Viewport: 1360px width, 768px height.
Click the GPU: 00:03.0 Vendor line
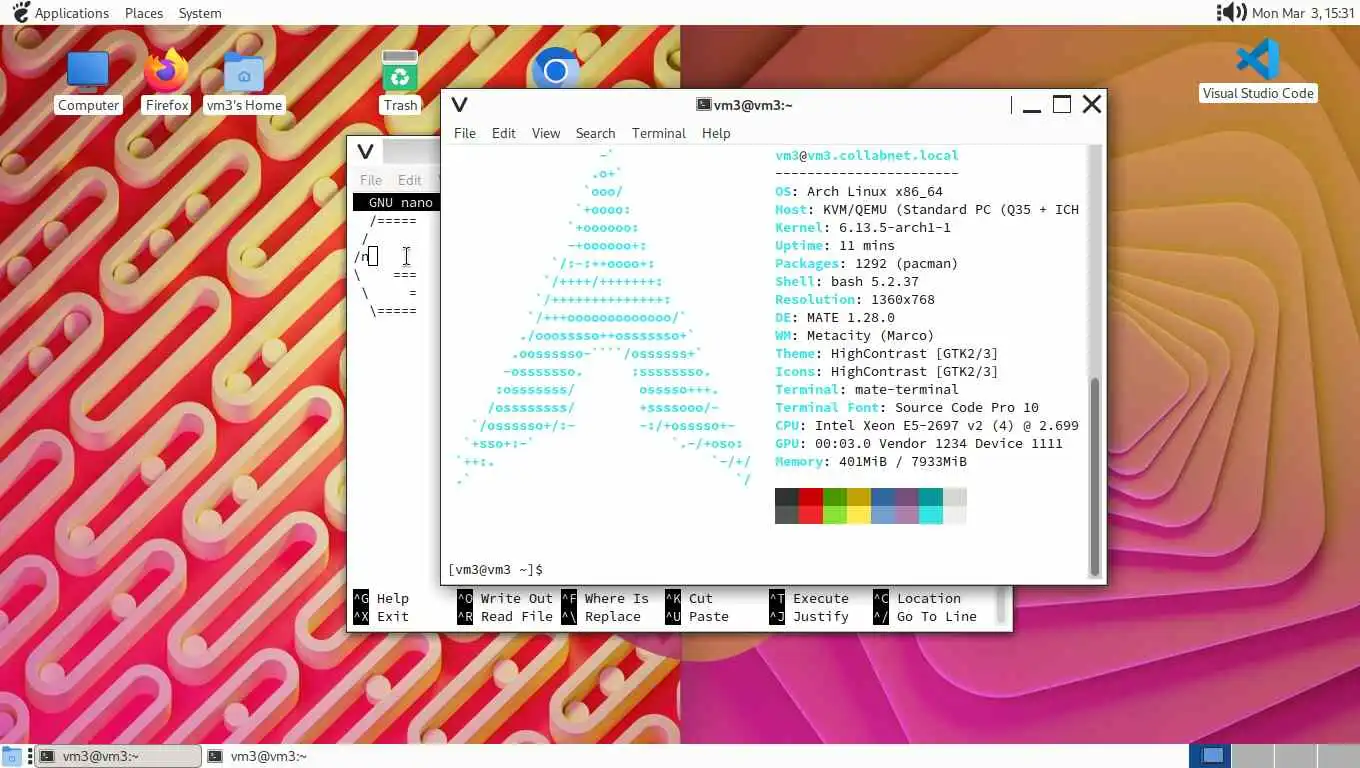pyautogui.click(x=919, y=443)
